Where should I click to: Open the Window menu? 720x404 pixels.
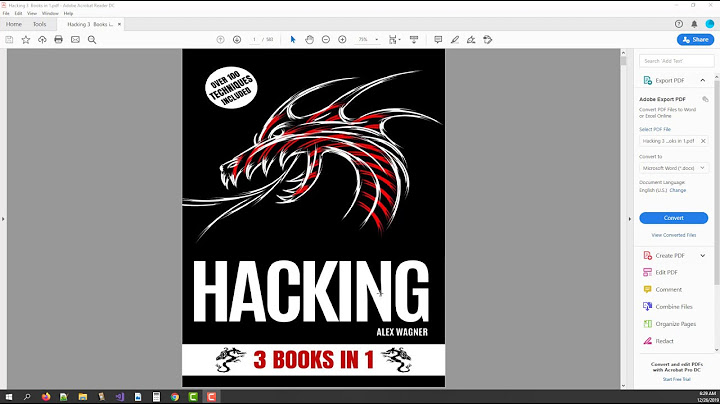coord(50,13)
